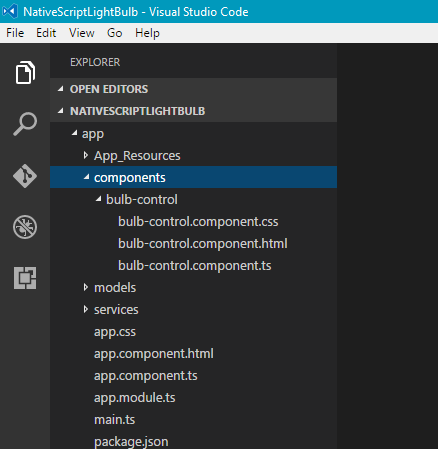
Task: Open bulb-control.component.html file
Action: (203, 244)
